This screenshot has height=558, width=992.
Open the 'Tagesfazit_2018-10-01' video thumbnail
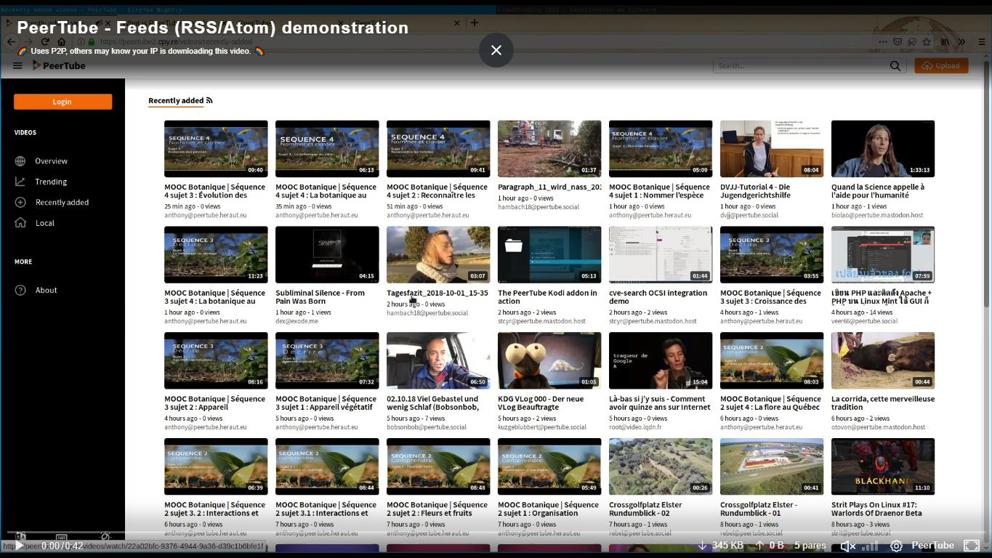click(x=438, y=254)
